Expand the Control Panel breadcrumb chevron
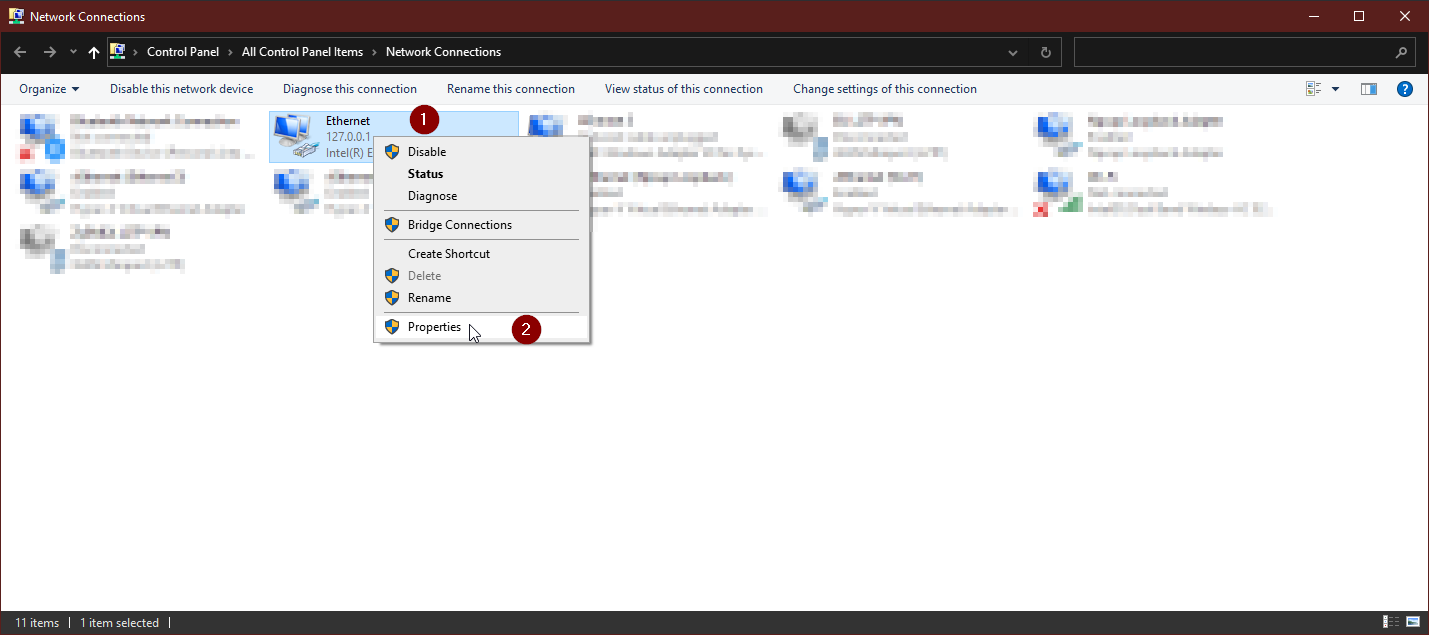This screenshot has height=635, width=1429. pyautogui.click(x=228, y=51)
